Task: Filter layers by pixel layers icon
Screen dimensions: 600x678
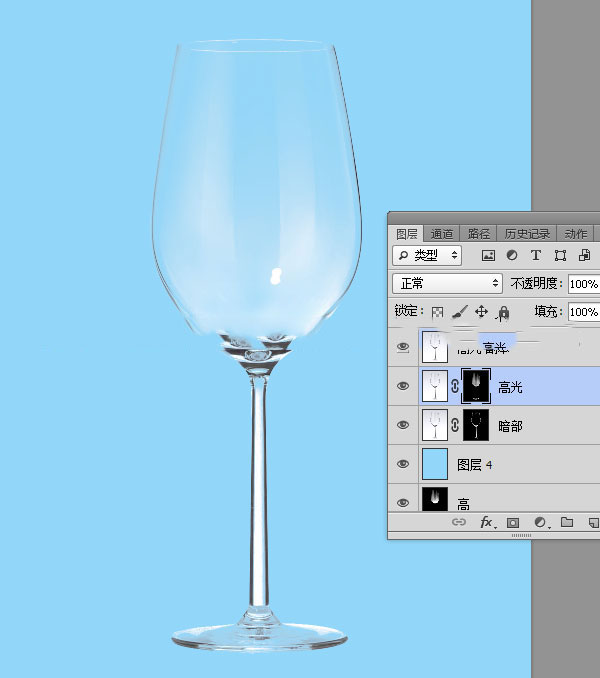Action: [488, 256]
